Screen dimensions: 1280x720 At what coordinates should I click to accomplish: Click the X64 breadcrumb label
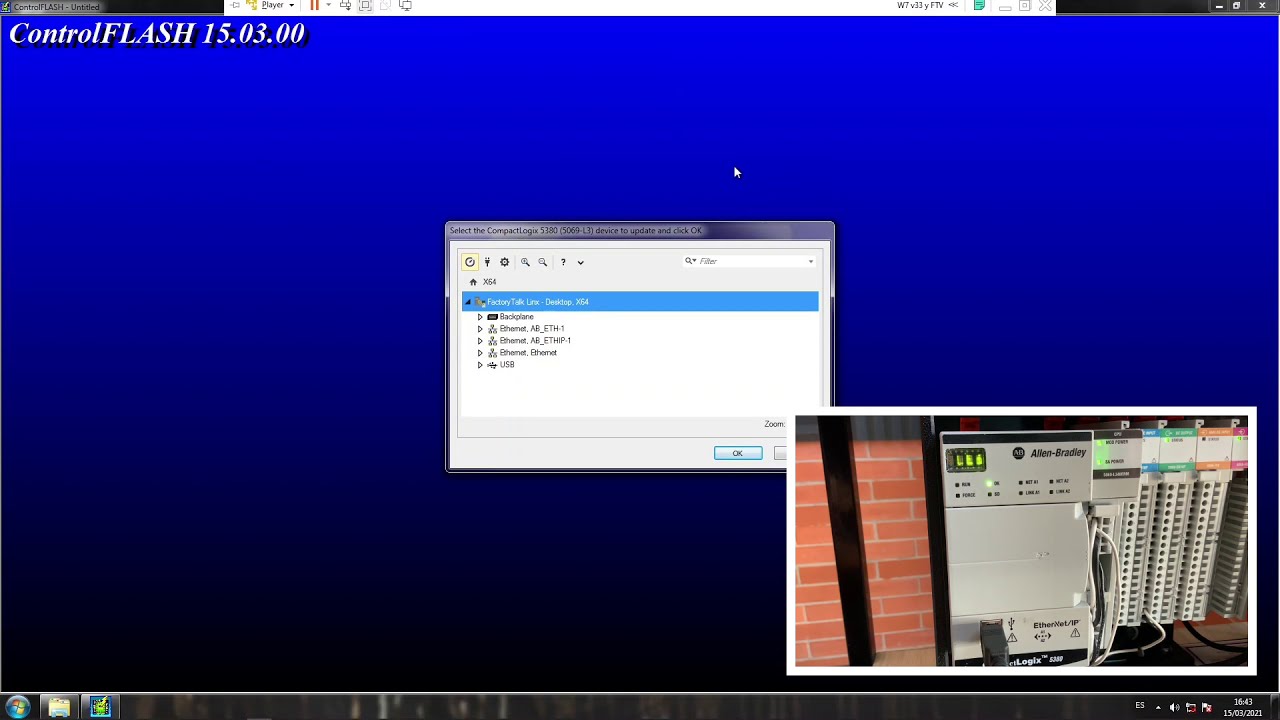coord(490,282)
